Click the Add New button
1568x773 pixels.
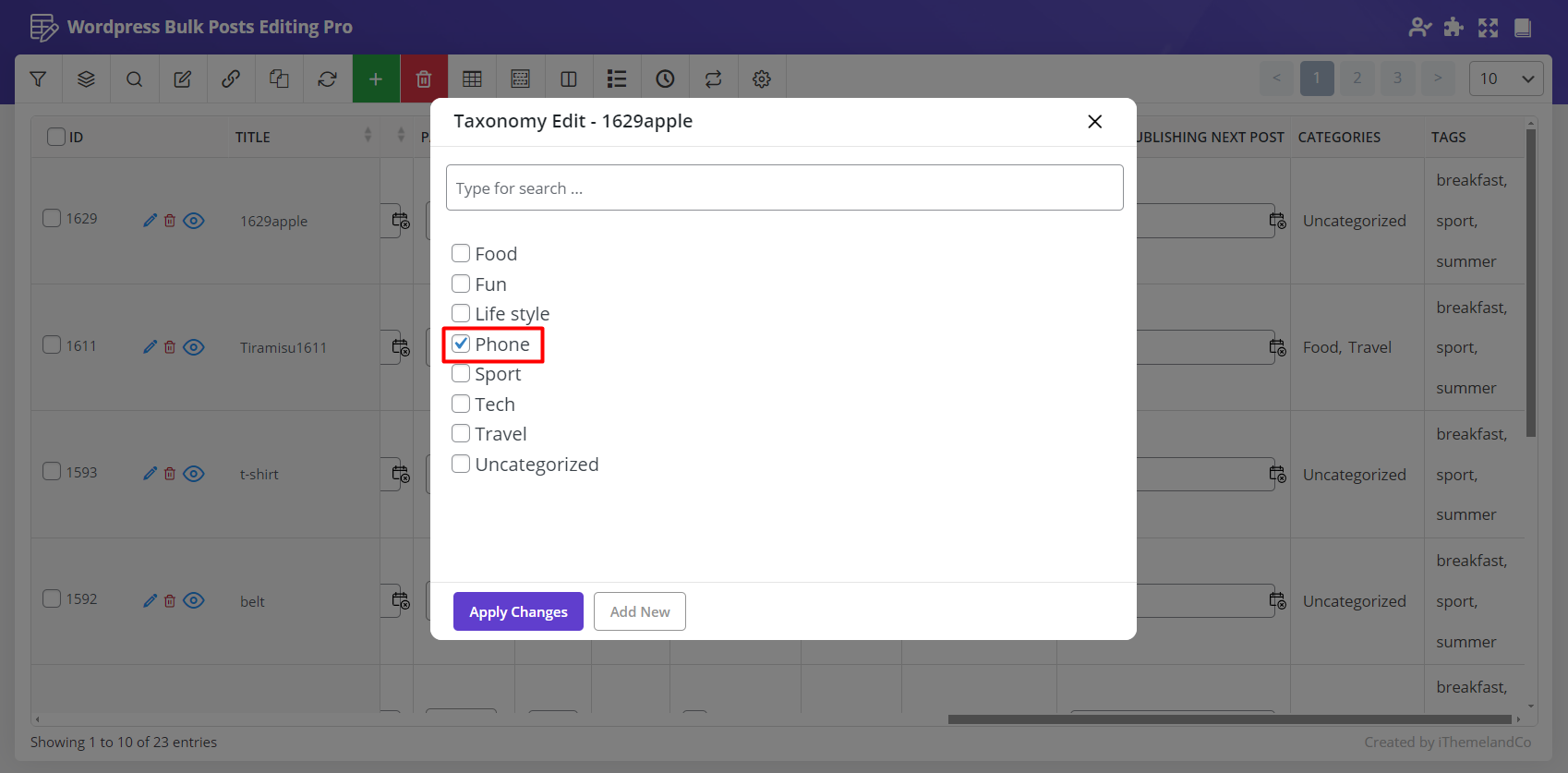[x=639, y=611]
